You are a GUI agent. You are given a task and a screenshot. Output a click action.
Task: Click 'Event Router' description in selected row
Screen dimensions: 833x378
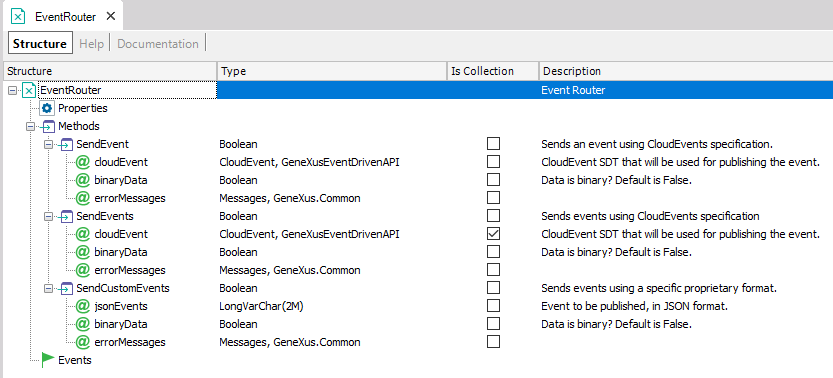(x=573, y=90)
